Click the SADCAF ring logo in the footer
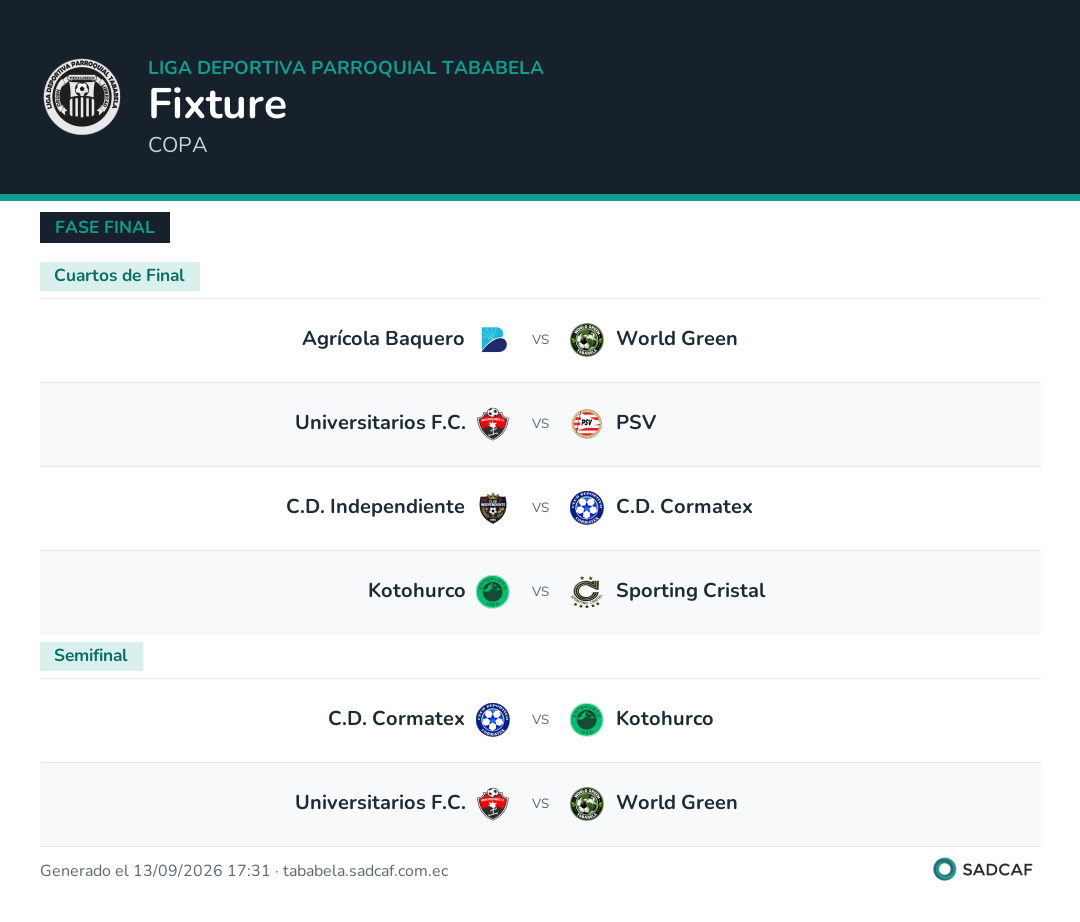Viewport: 1080px width, 922px height. point(944,869)
